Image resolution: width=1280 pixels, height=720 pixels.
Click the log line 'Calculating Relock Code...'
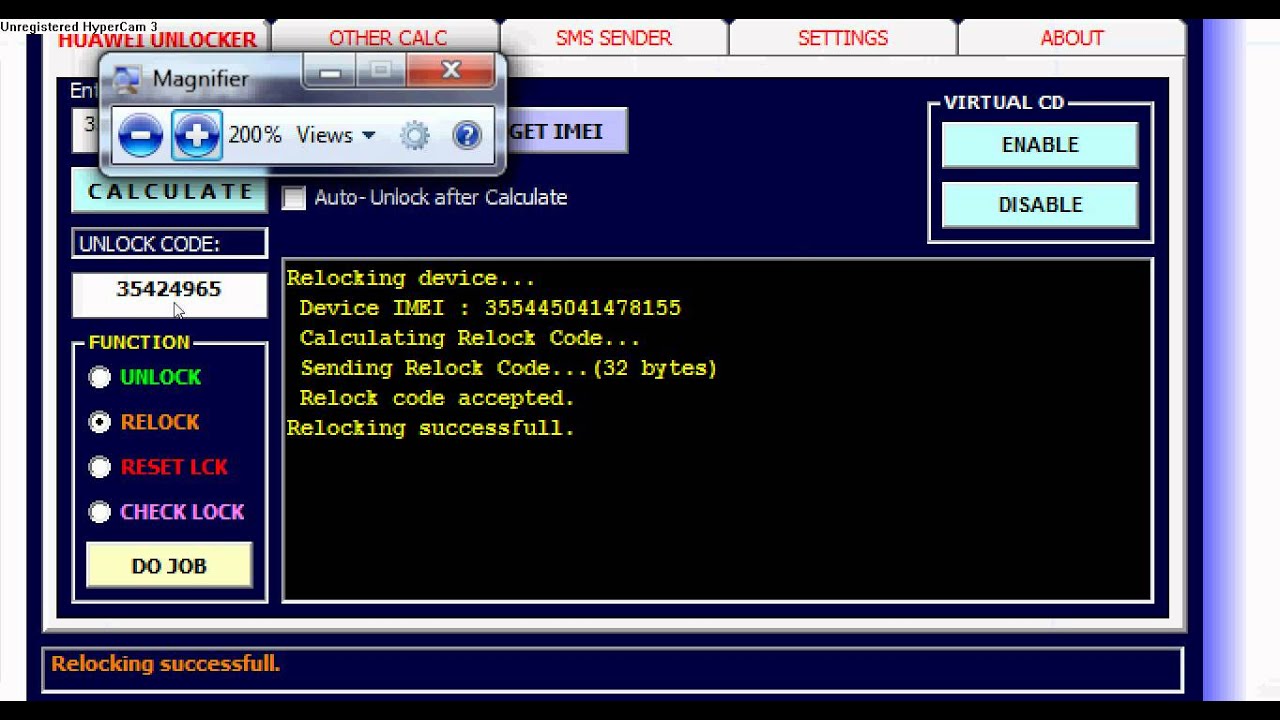click(x=469, y=338)
